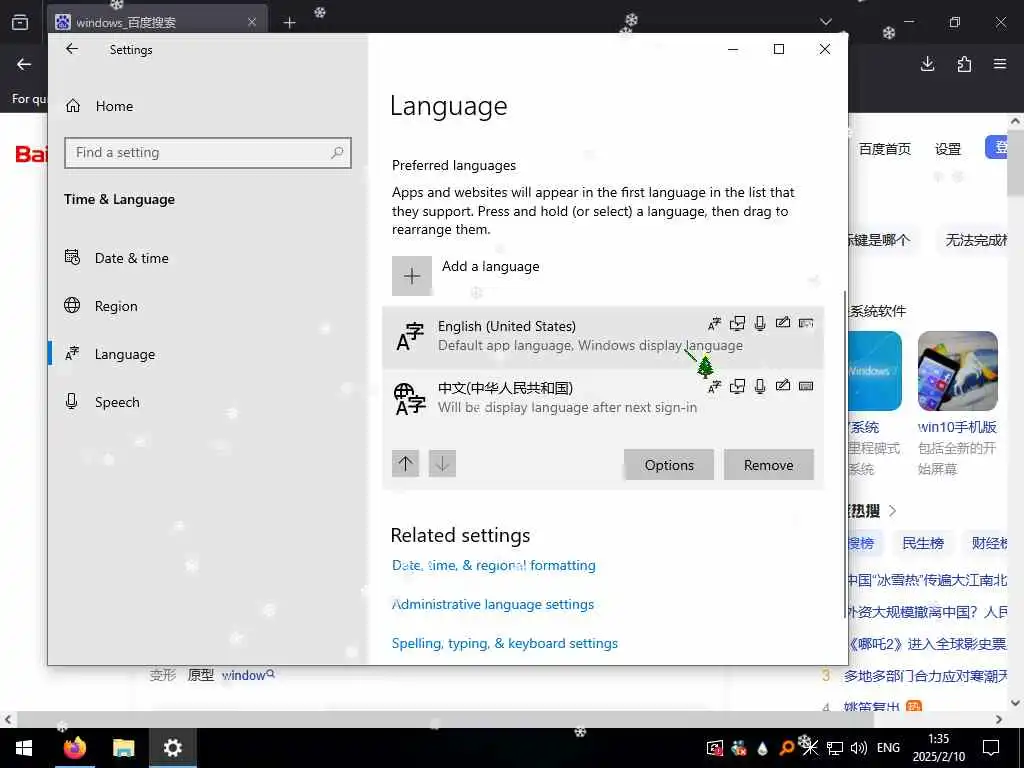Click the ENG input language indicator

pyautogui.click(x=888, y=748)
